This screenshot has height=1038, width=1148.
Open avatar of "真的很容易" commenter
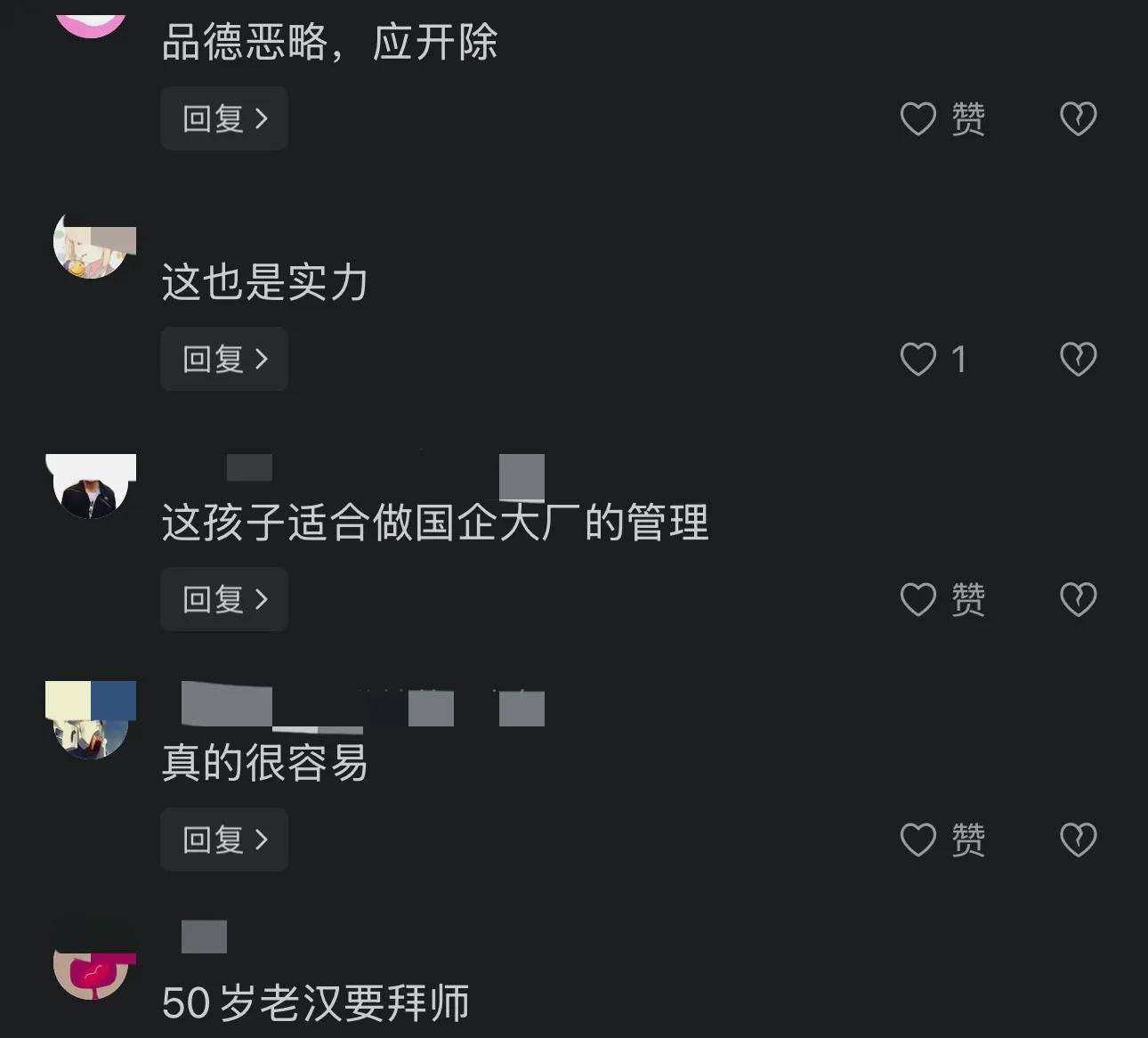[x=91, y=720]
